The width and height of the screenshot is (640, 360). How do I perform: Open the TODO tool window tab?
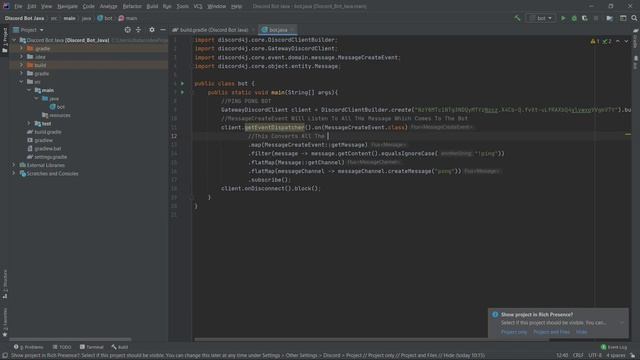tap(62, 347)
